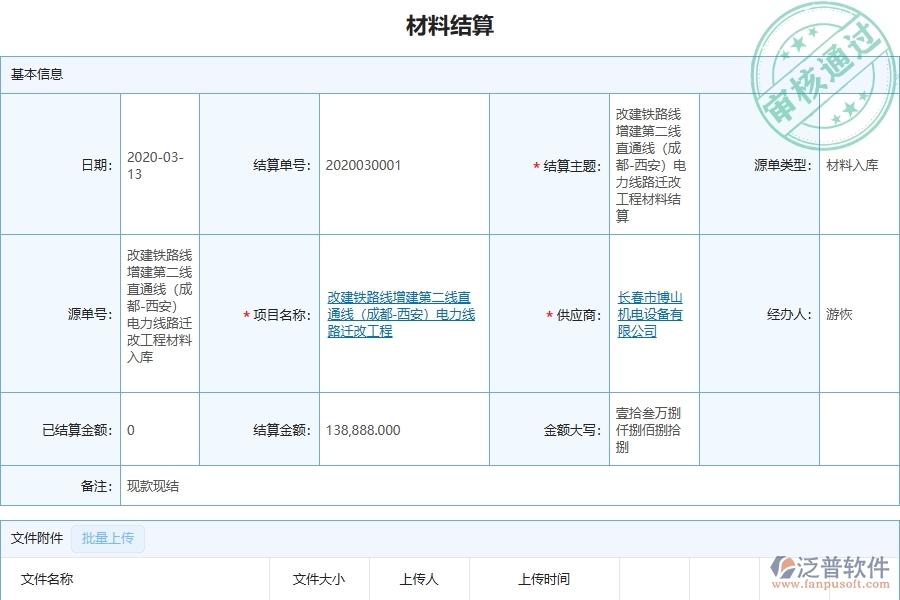Open the 长春市博山机电设备有限公司 supplier link
The width and height of the screenshot is (900, 600).
(649, 313)
